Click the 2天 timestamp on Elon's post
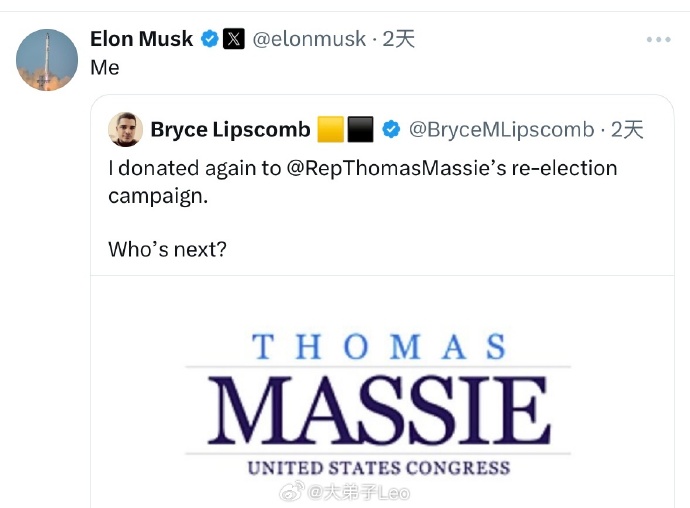690x508 pixels. [x=398, y=39]
